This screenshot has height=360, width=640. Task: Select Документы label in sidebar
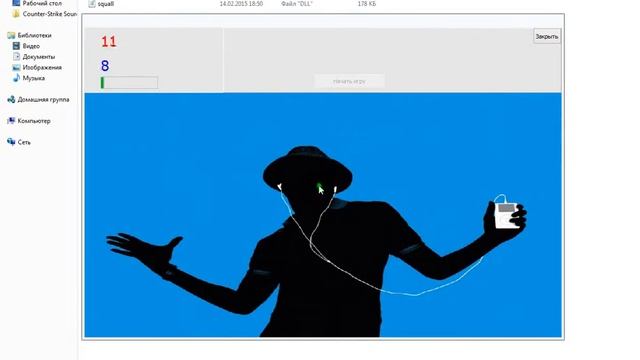click(39, 57)
